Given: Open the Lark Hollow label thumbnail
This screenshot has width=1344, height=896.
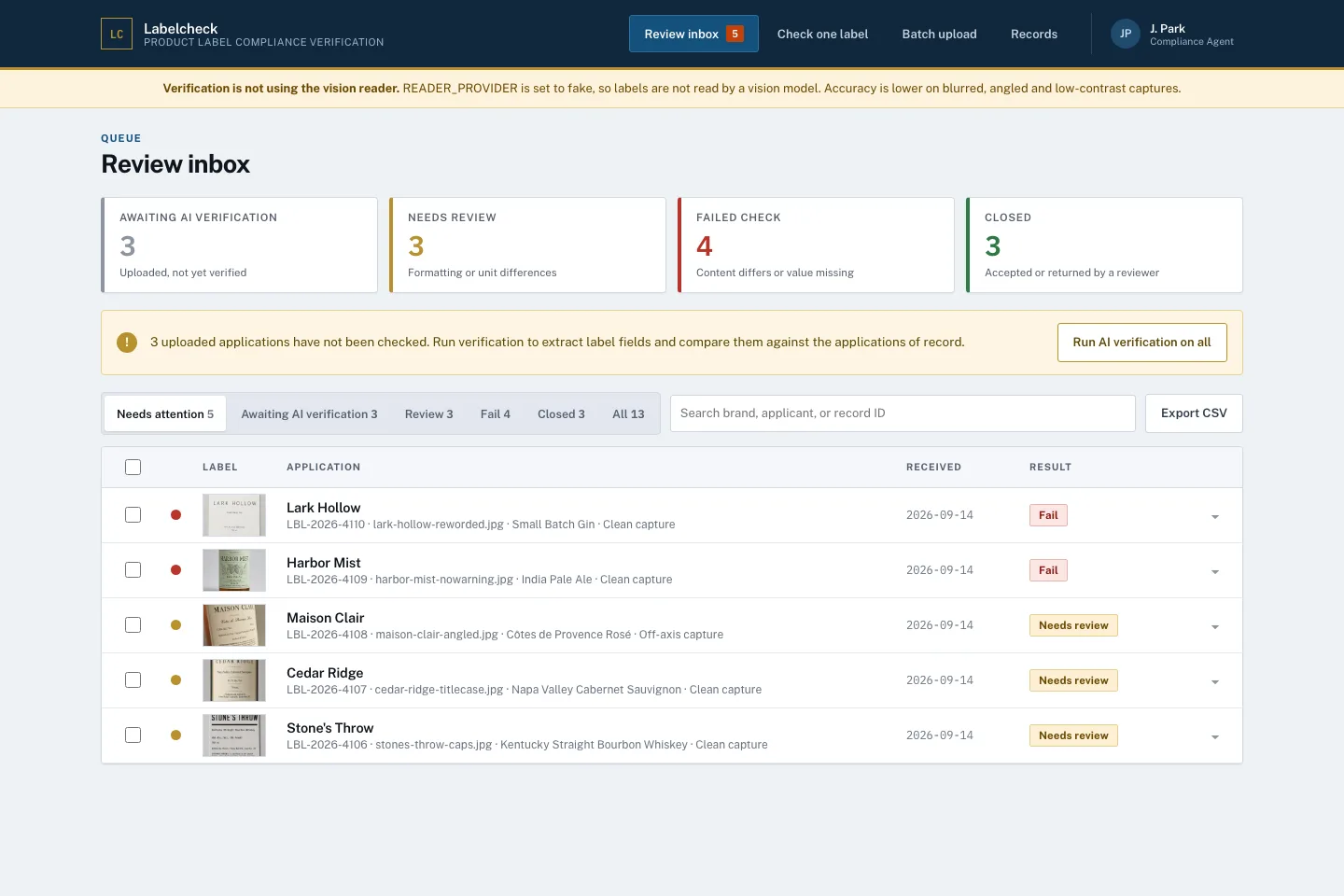Looking at the screenshot, I should click(x=234, y=515).
